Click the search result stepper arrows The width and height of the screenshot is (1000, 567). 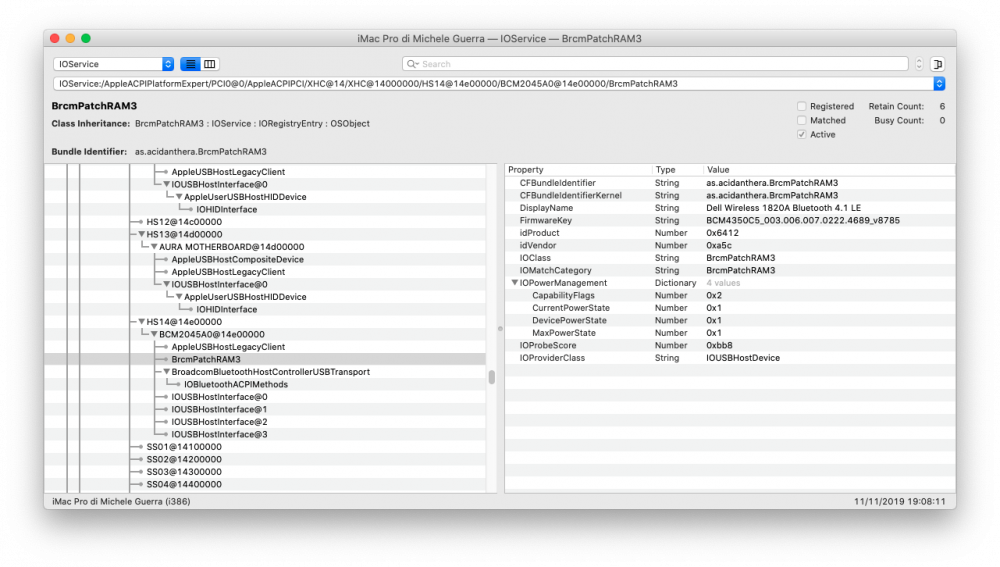coord(919,64)
